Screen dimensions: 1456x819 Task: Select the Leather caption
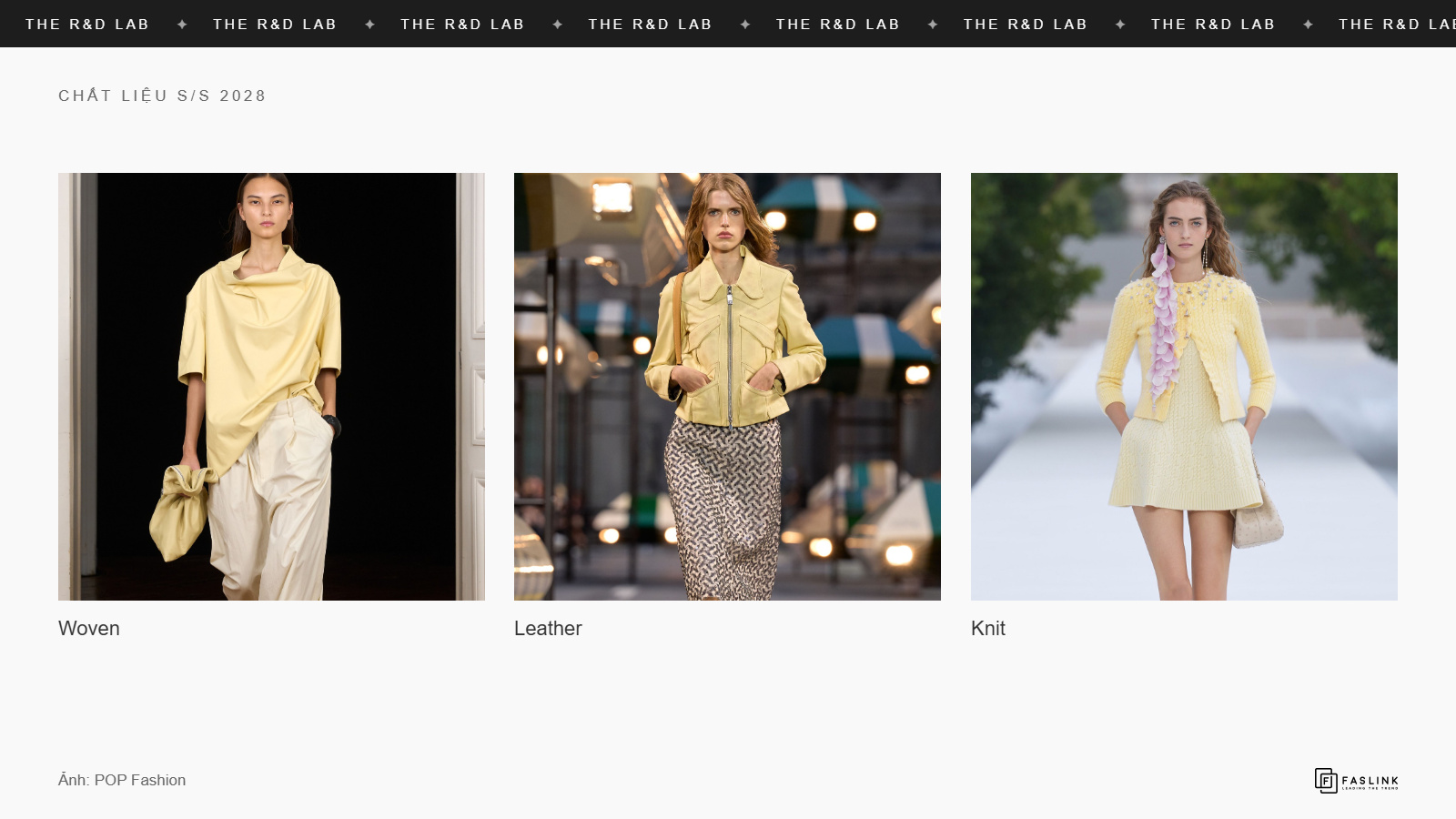548,628
